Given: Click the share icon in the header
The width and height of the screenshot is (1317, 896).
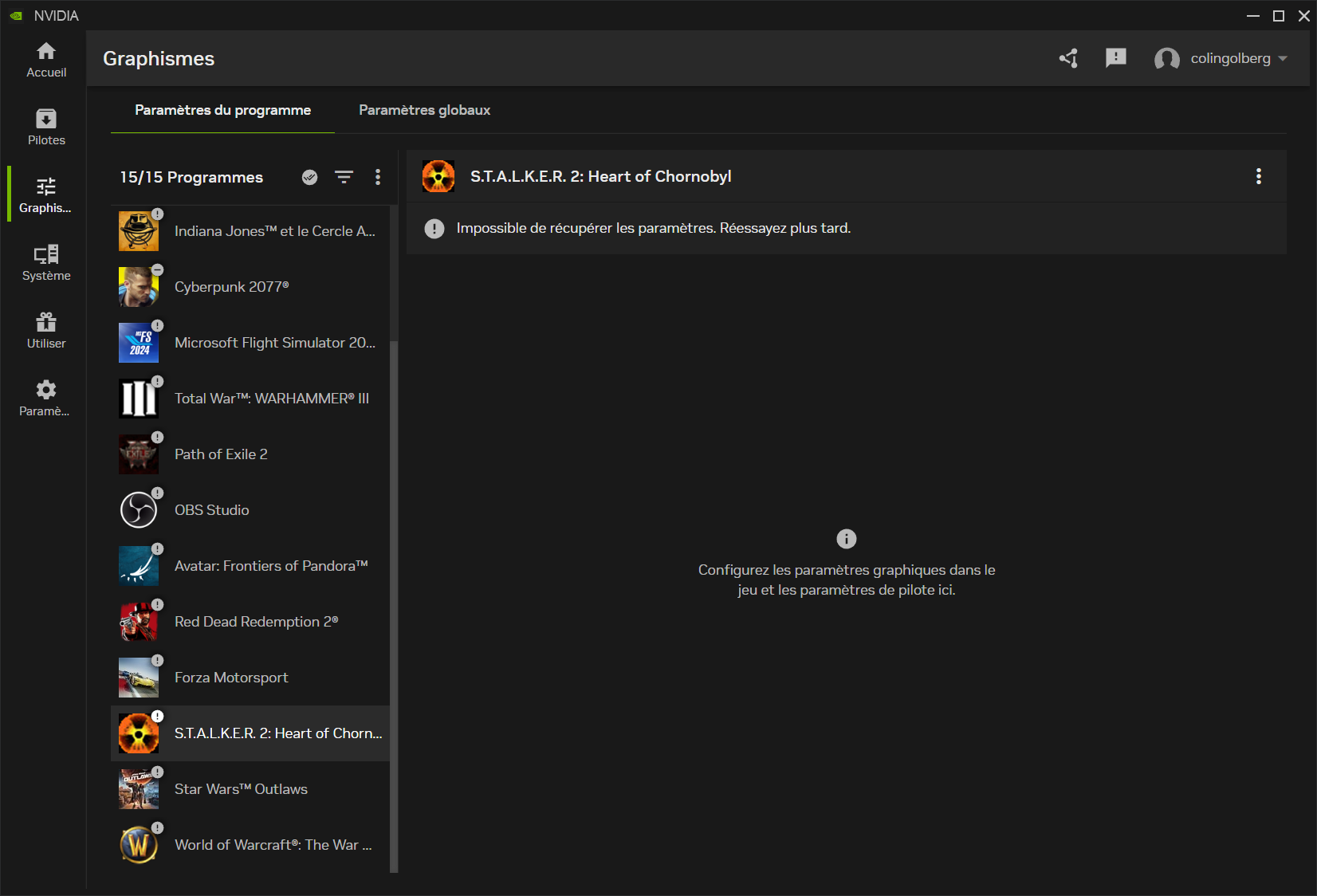Looking at the screenshot, I should pyautogui.click(x=1068, y=58).
